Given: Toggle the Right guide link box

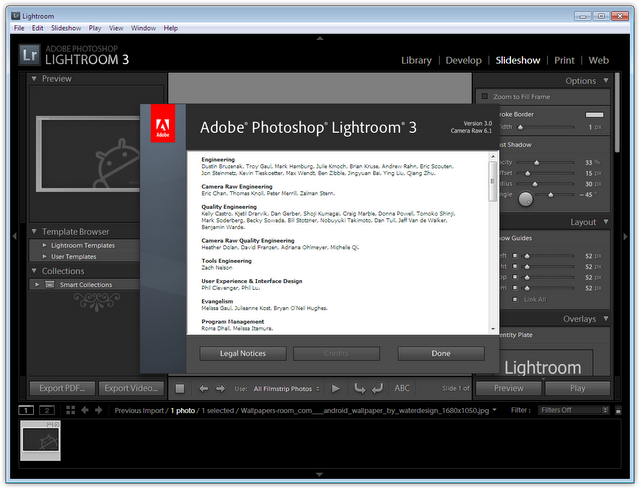Looking at the screenshot, I should click(515, 267).
